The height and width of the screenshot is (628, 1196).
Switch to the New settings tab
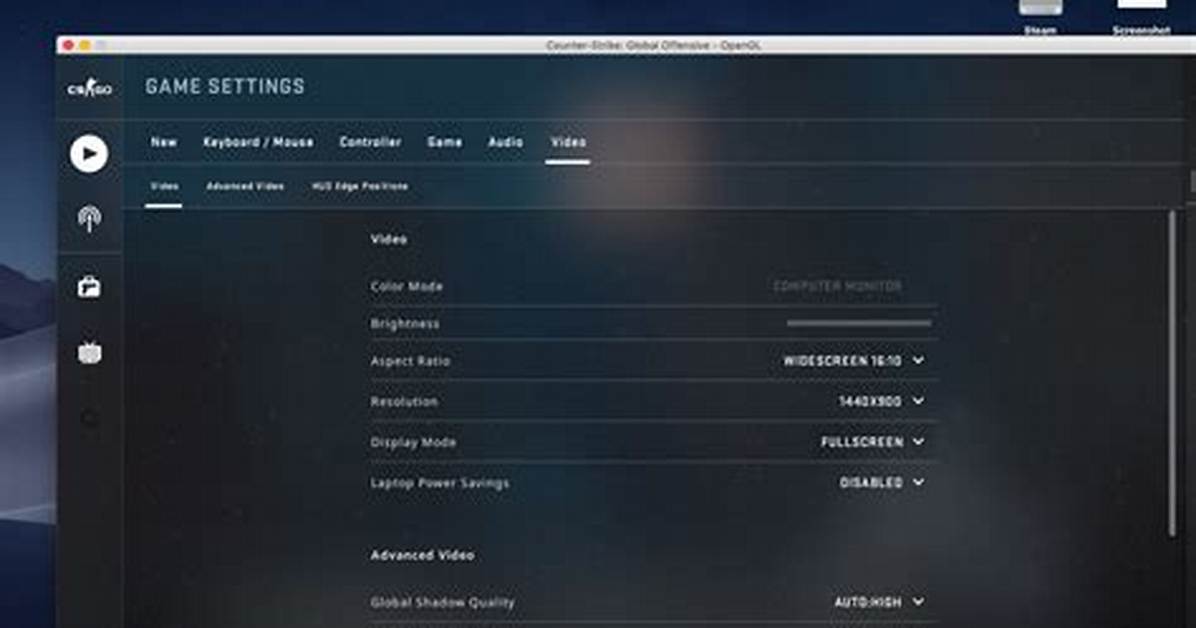pyautogui.click(x=163, y=142)
